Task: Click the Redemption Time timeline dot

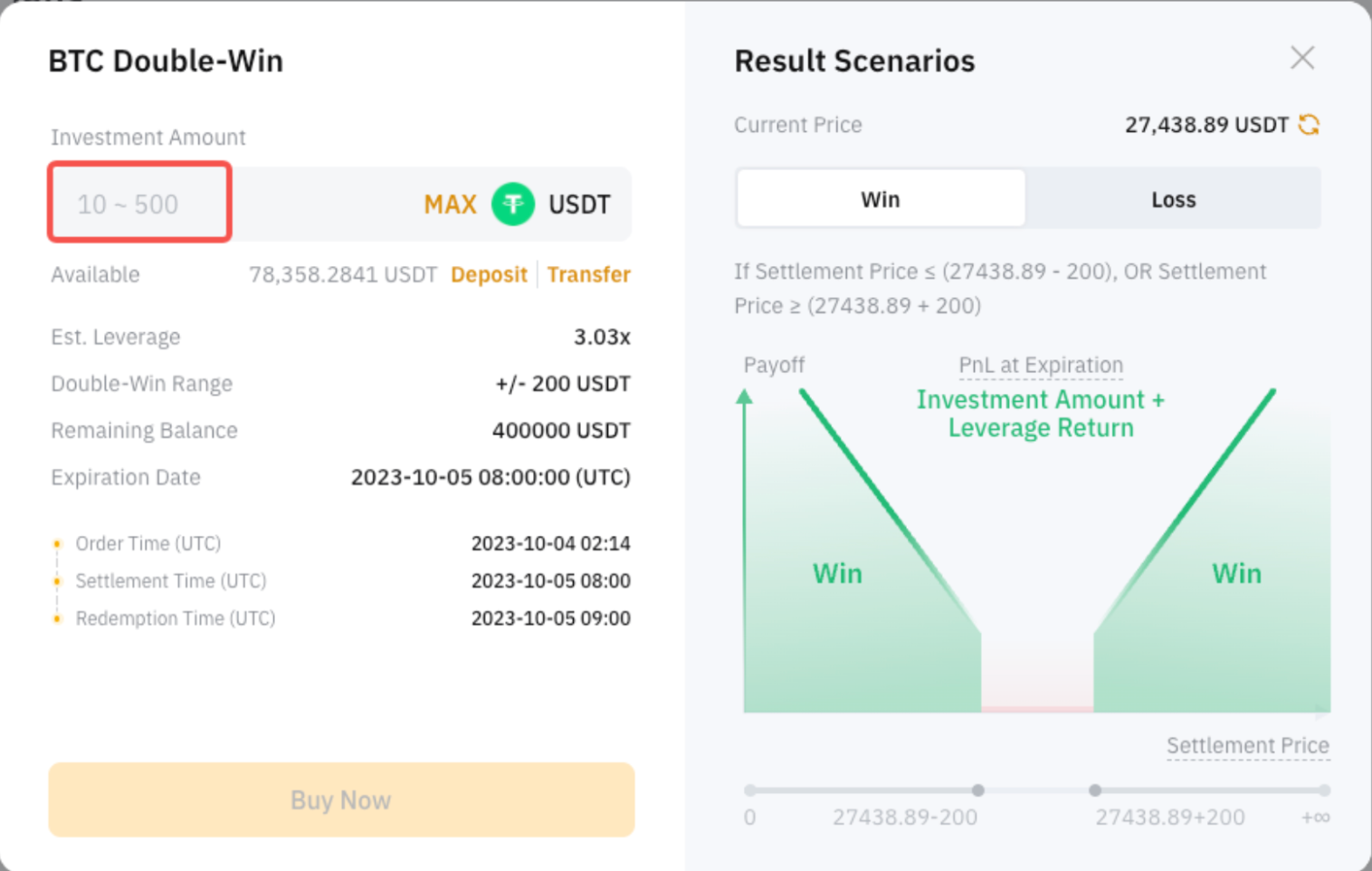Action: pos(57,619)
